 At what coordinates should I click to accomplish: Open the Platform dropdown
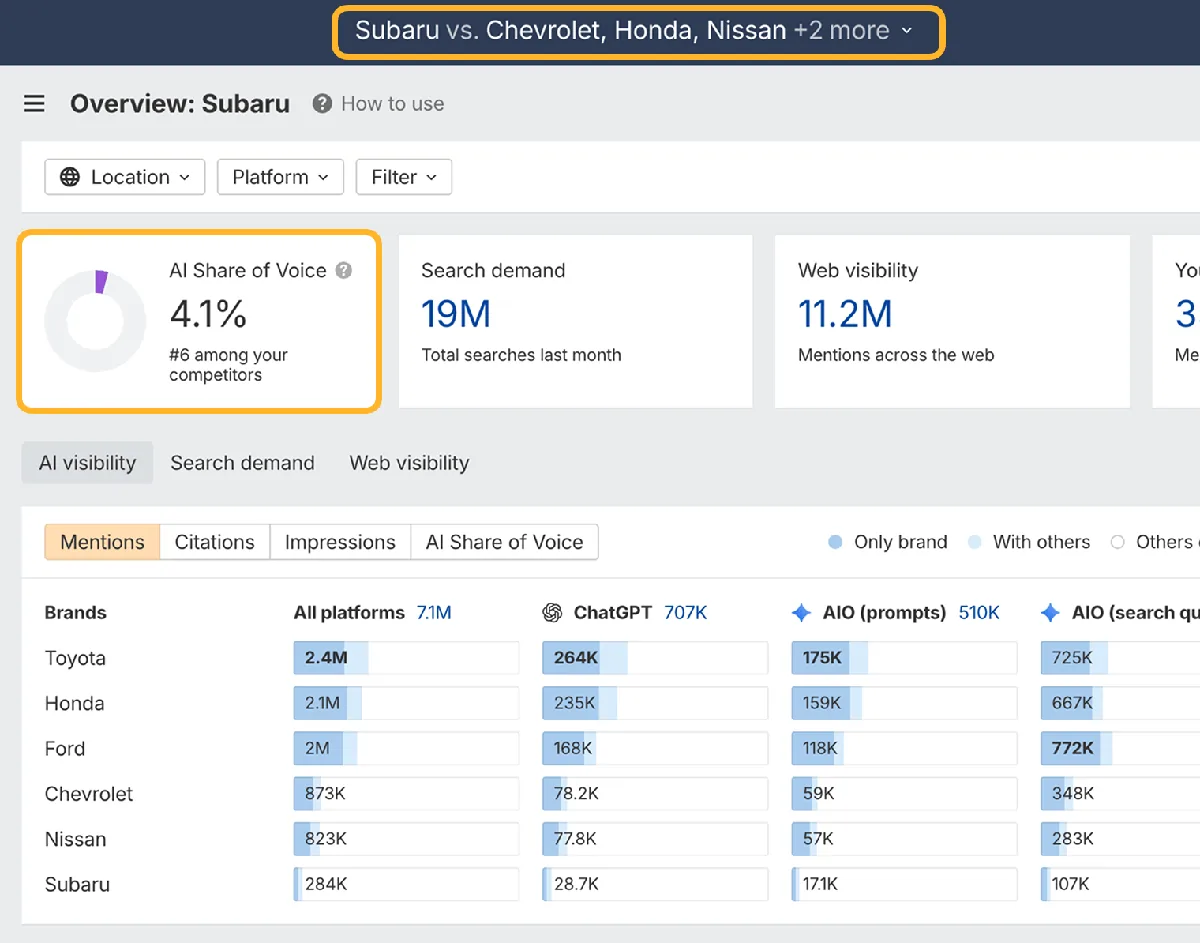[280, 177]
